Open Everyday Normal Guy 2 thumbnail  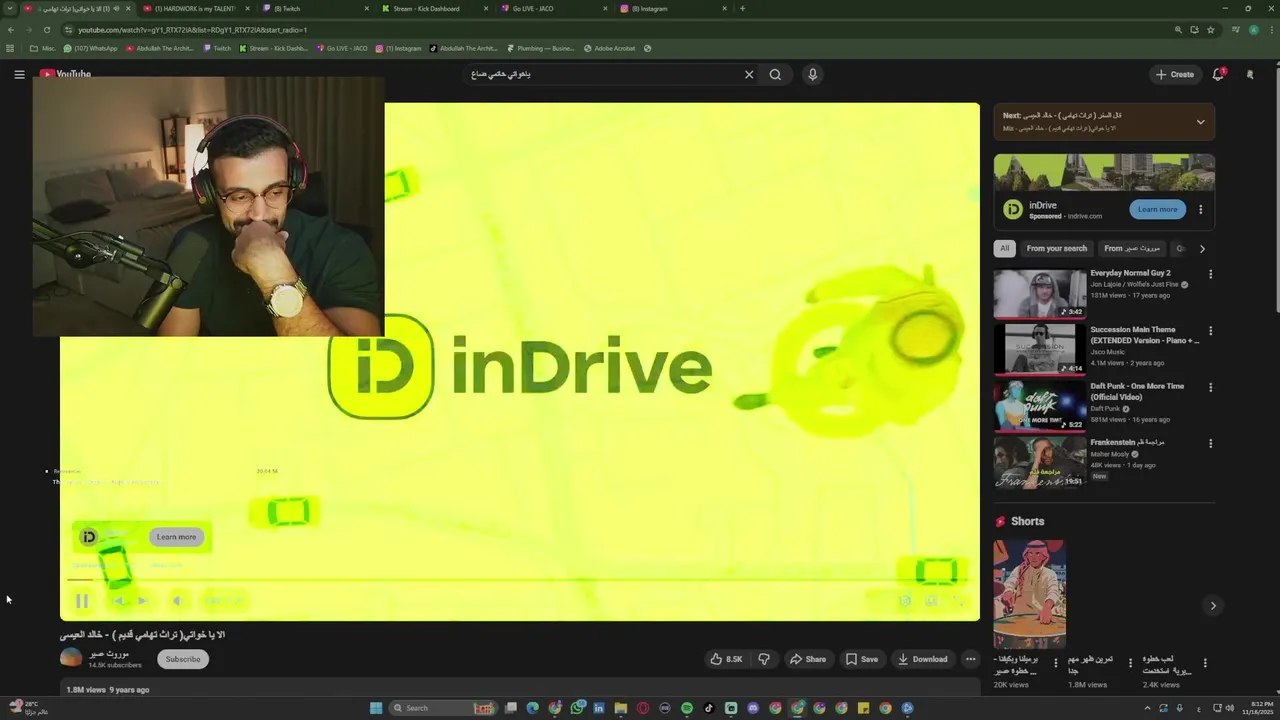(x=1039, y=293)
